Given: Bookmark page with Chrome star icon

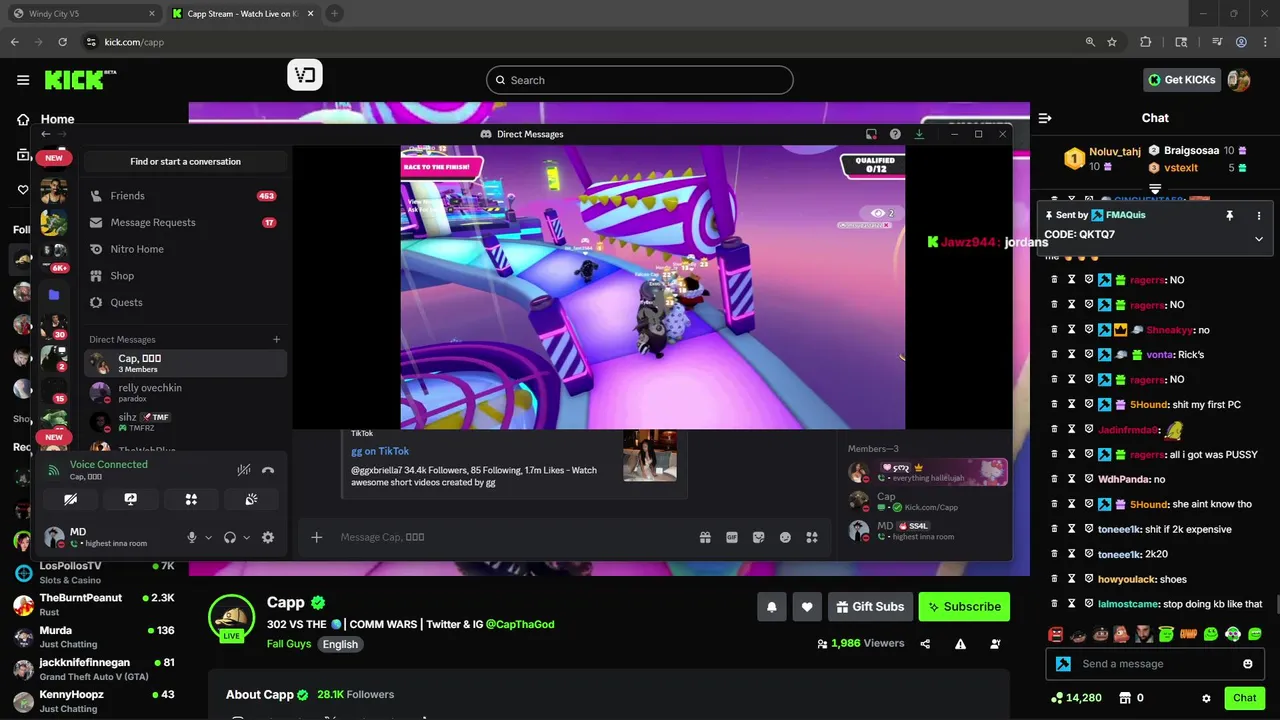Looking at the screenshot, I should (x=1112, y=42).
